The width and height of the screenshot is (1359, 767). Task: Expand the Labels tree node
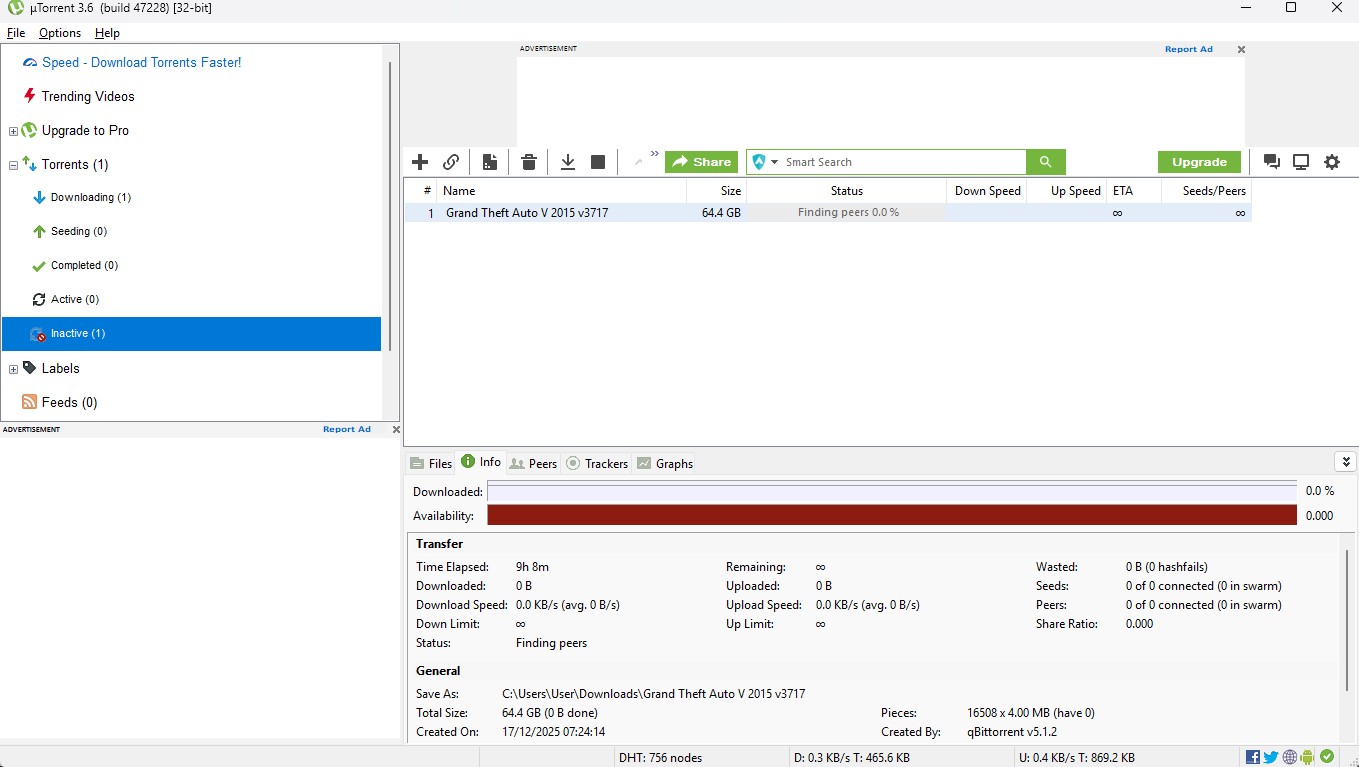click(13, 369)
